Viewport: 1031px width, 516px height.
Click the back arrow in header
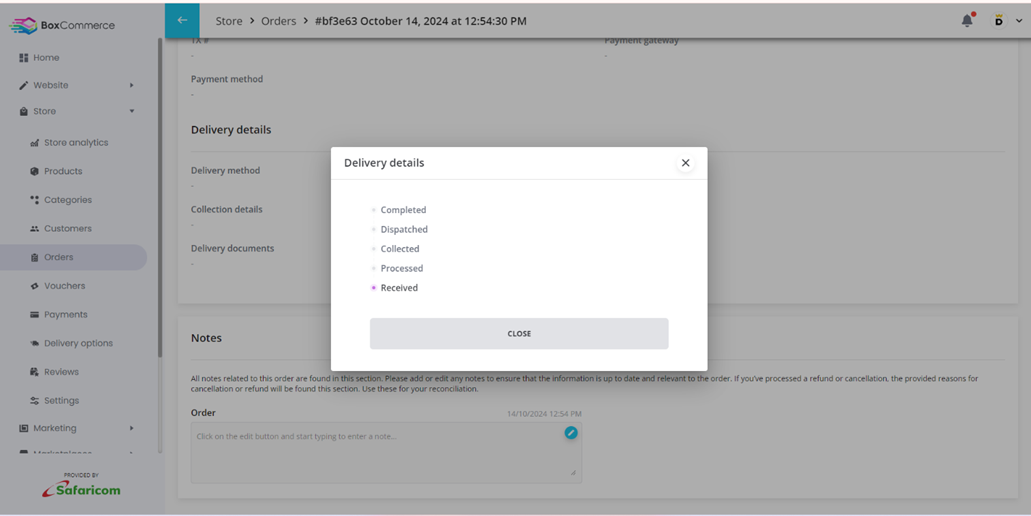point(182,20)
